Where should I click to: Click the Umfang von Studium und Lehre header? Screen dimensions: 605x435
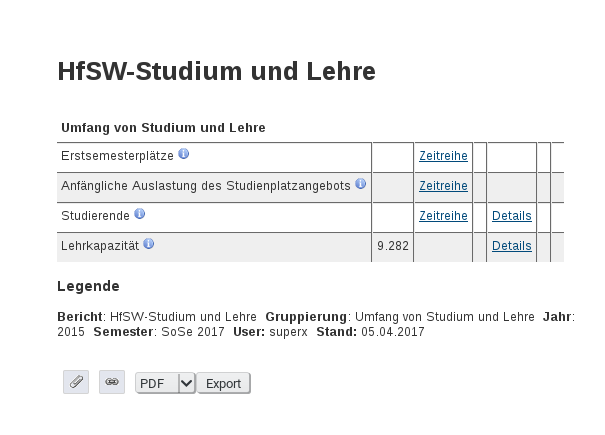click(163, 128)
